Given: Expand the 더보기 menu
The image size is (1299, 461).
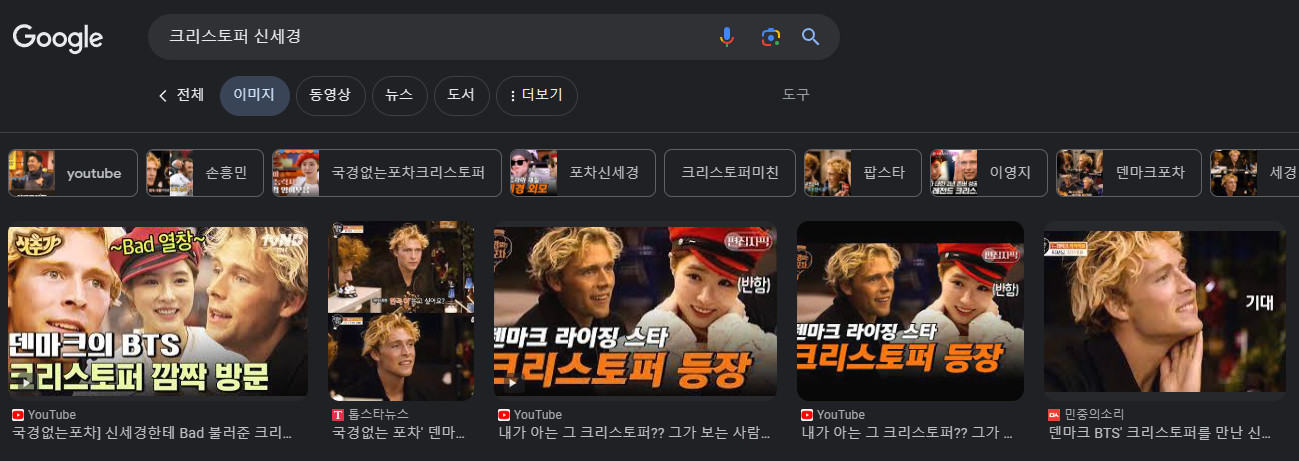Looking at the screenshot, I should (536, 96).
